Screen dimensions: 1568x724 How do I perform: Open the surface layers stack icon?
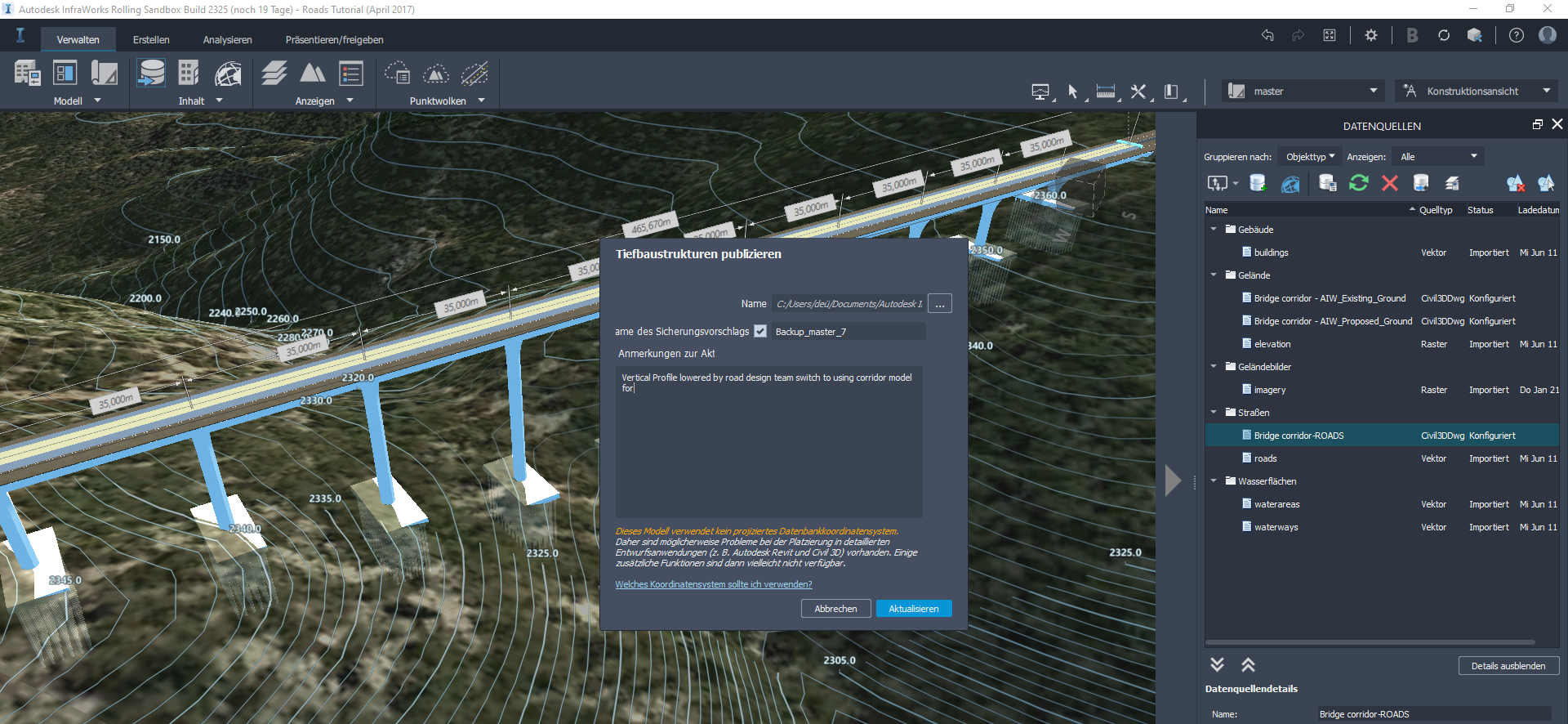pyautogui.click(x=274, y=74)
